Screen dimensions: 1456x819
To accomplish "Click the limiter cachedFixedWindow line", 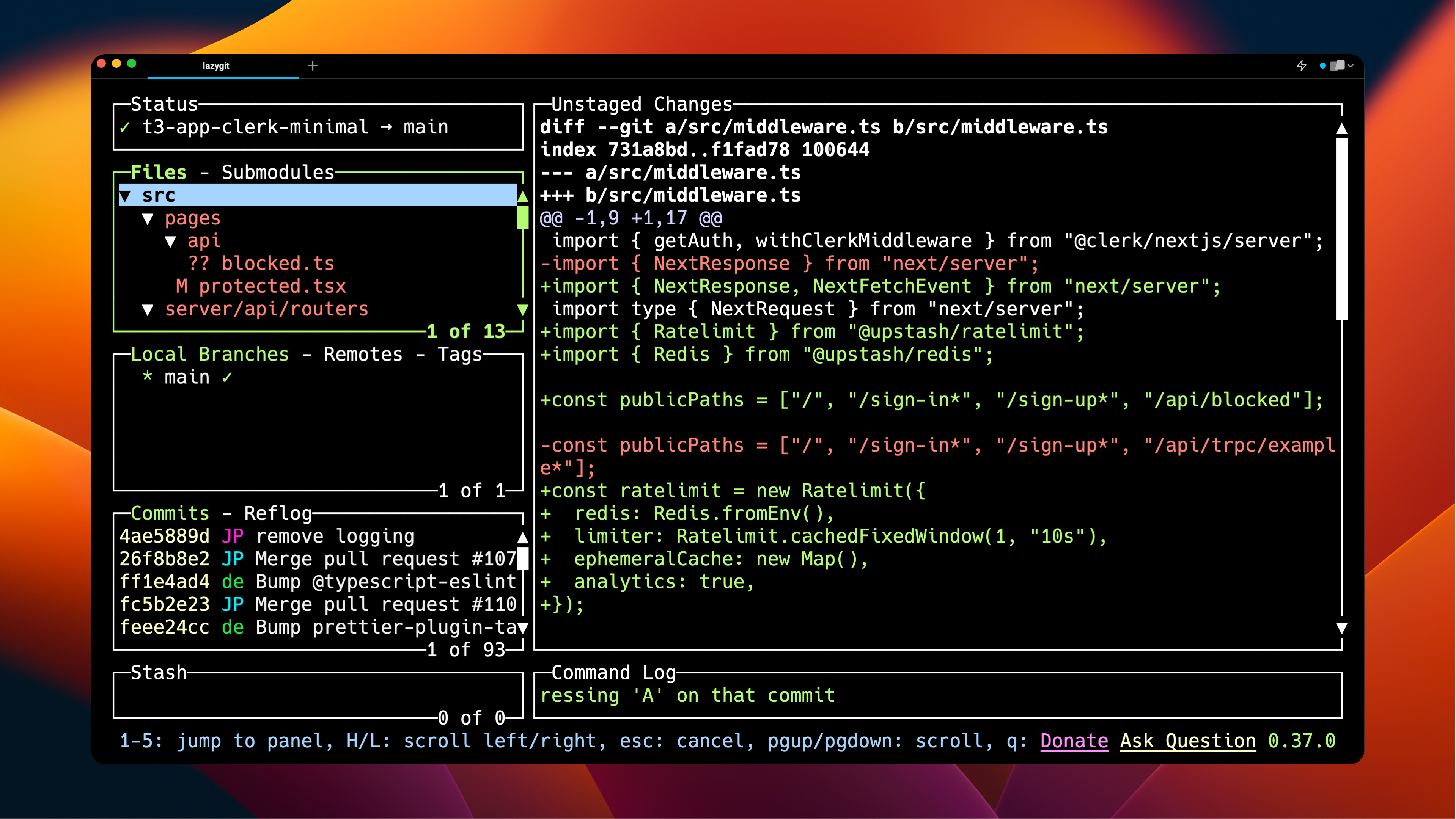I will click(x=824, y=537).
